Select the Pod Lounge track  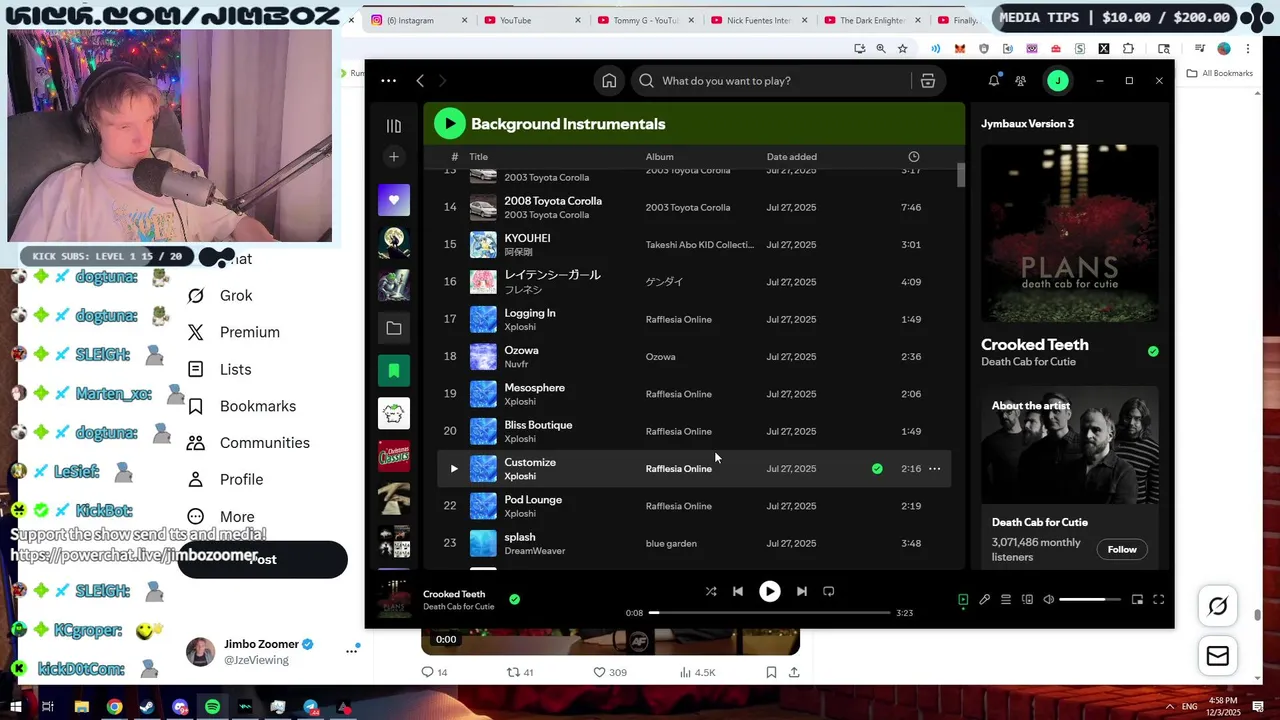point(533,500)
